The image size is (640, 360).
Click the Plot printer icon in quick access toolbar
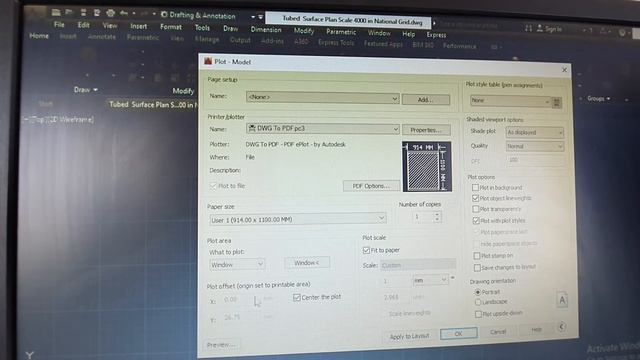[x=110, y=13]
